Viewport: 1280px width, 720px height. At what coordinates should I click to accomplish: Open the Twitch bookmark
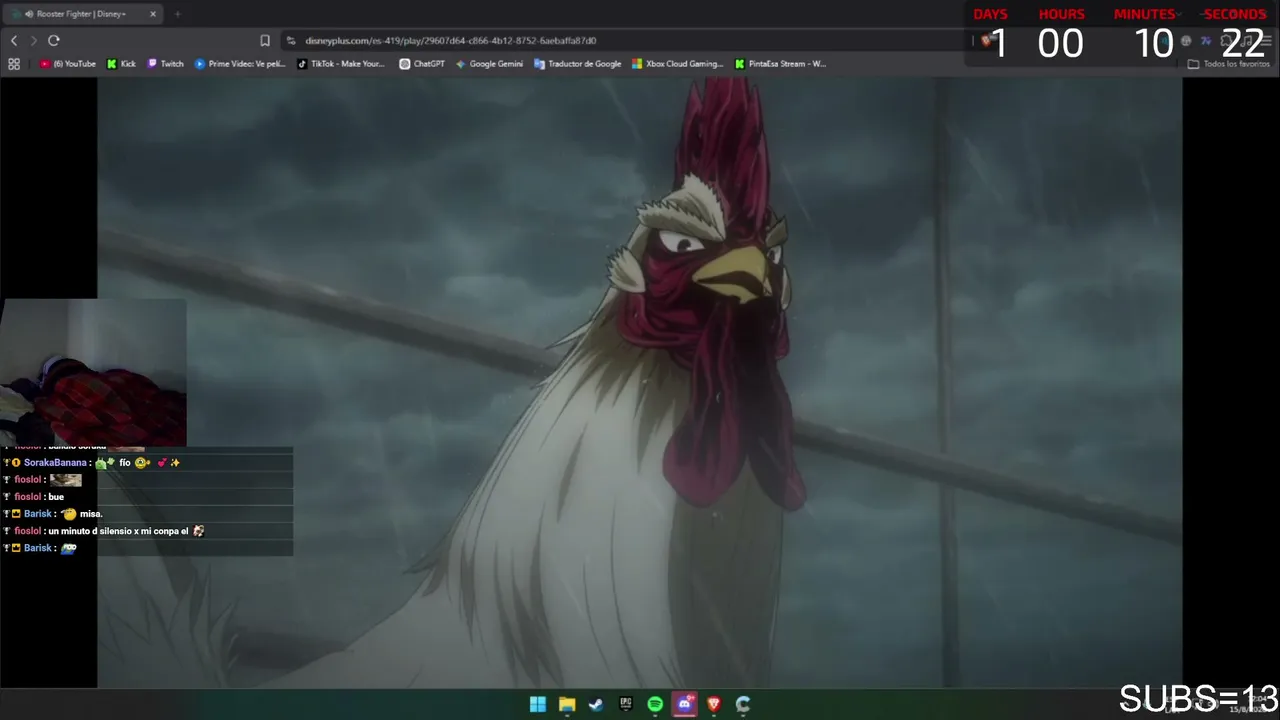[x=166, y=64]
